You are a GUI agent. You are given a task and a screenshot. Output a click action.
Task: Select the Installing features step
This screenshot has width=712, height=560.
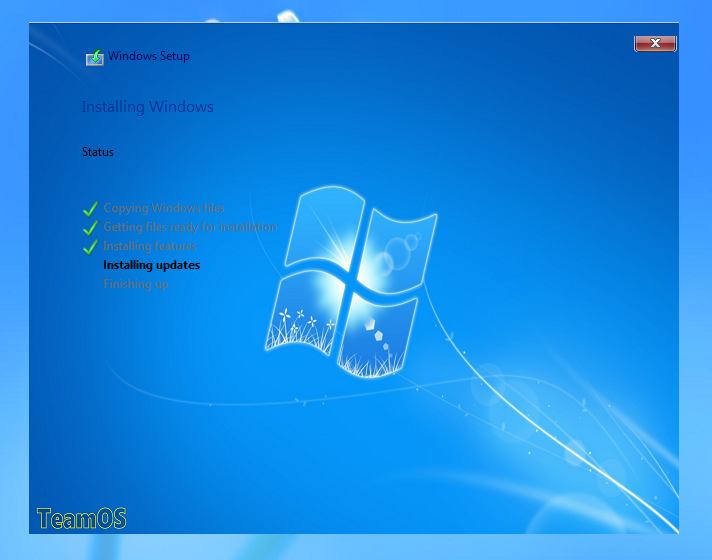[x=150, y=246]
